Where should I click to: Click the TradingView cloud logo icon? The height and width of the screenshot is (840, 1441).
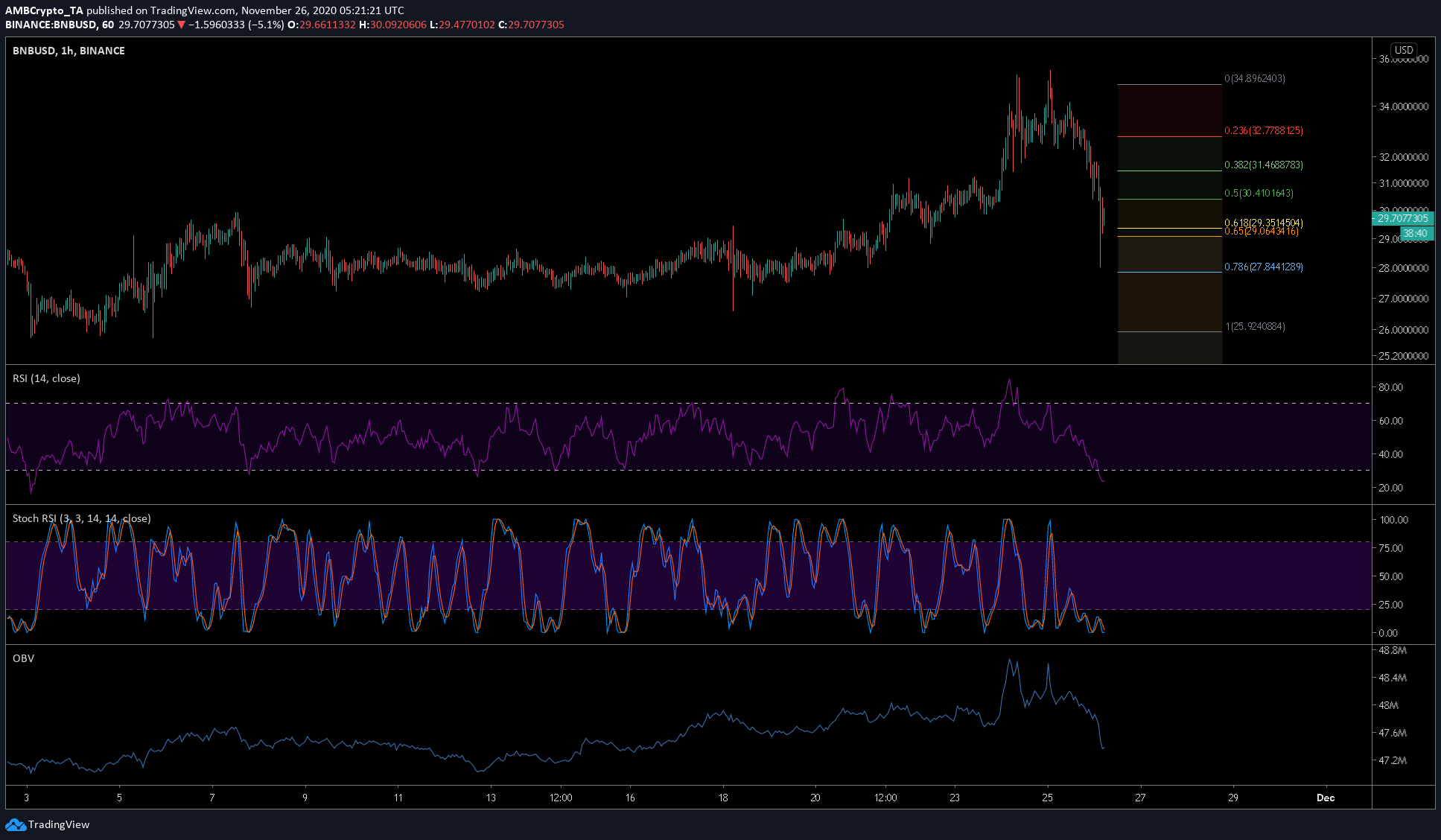(x=15, y=824)
